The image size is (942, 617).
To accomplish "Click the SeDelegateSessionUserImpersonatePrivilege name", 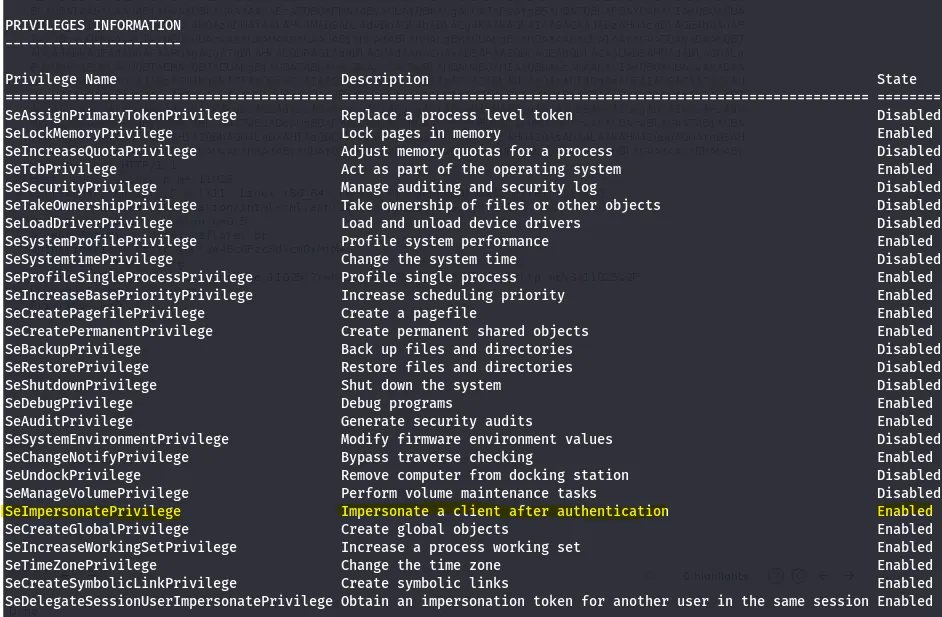I will [169, 601].
